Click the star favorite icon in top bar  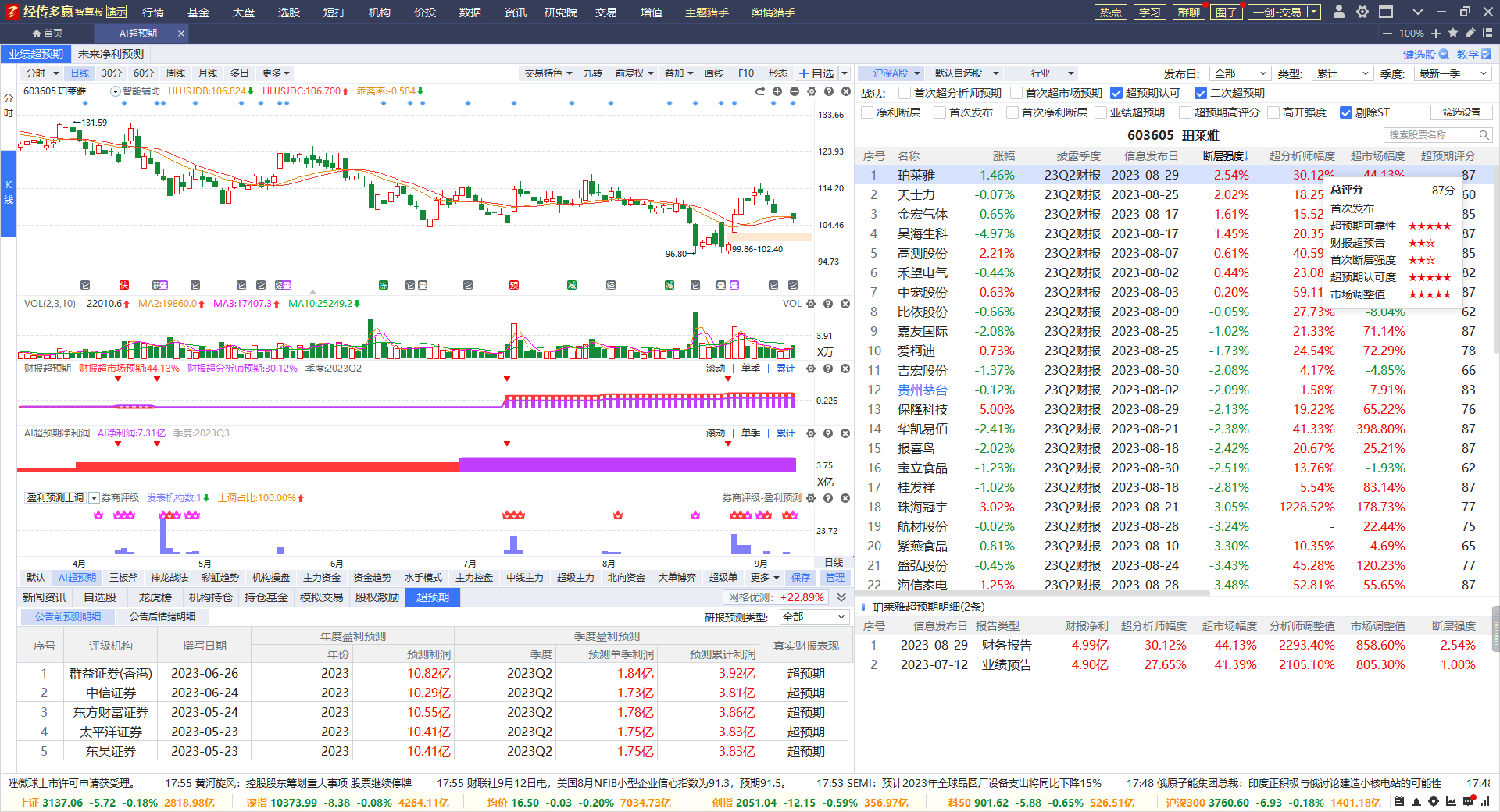(1453, 33)
